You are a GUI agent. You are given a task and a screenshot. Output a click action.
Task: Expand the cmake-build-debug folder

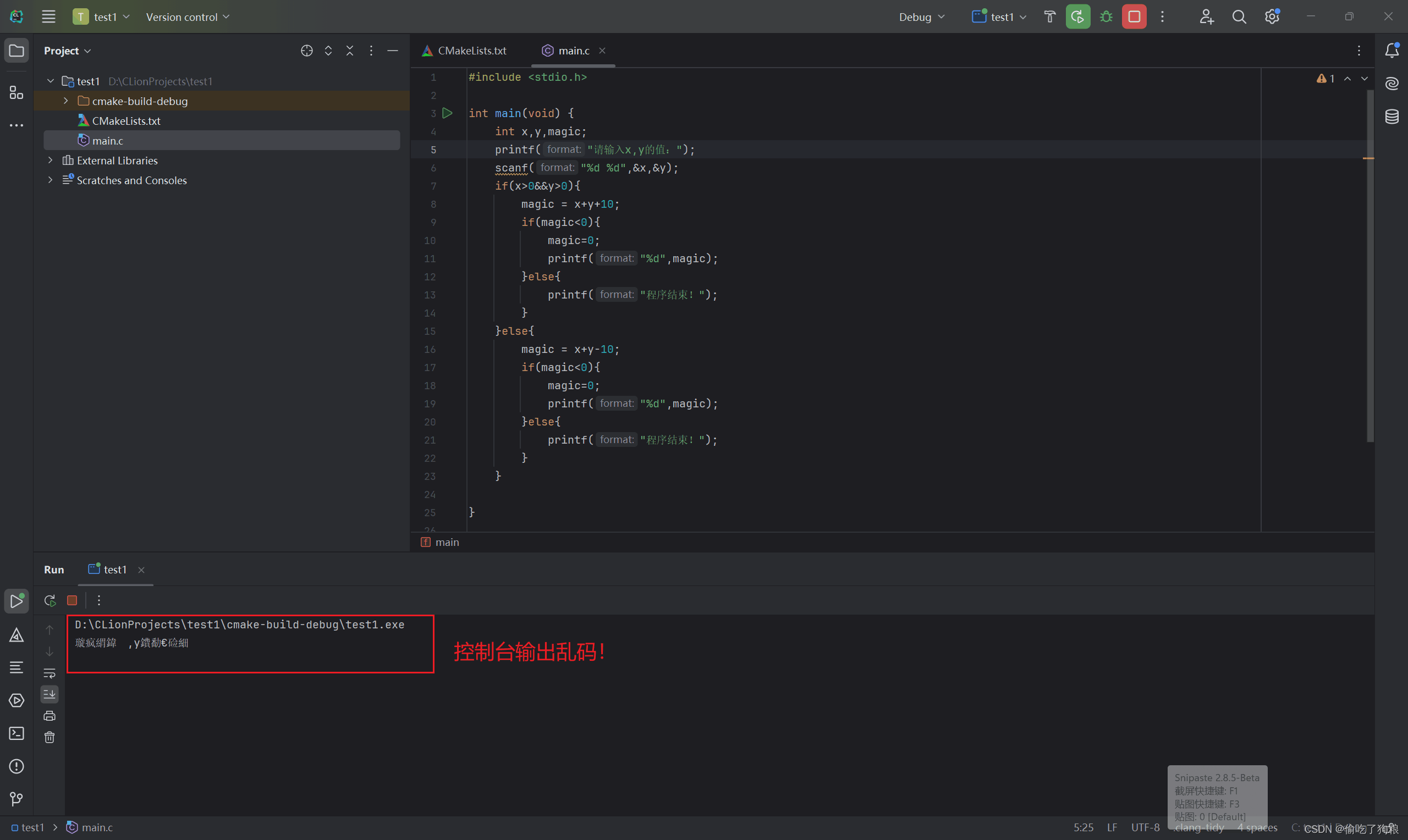tap(65, 101)
